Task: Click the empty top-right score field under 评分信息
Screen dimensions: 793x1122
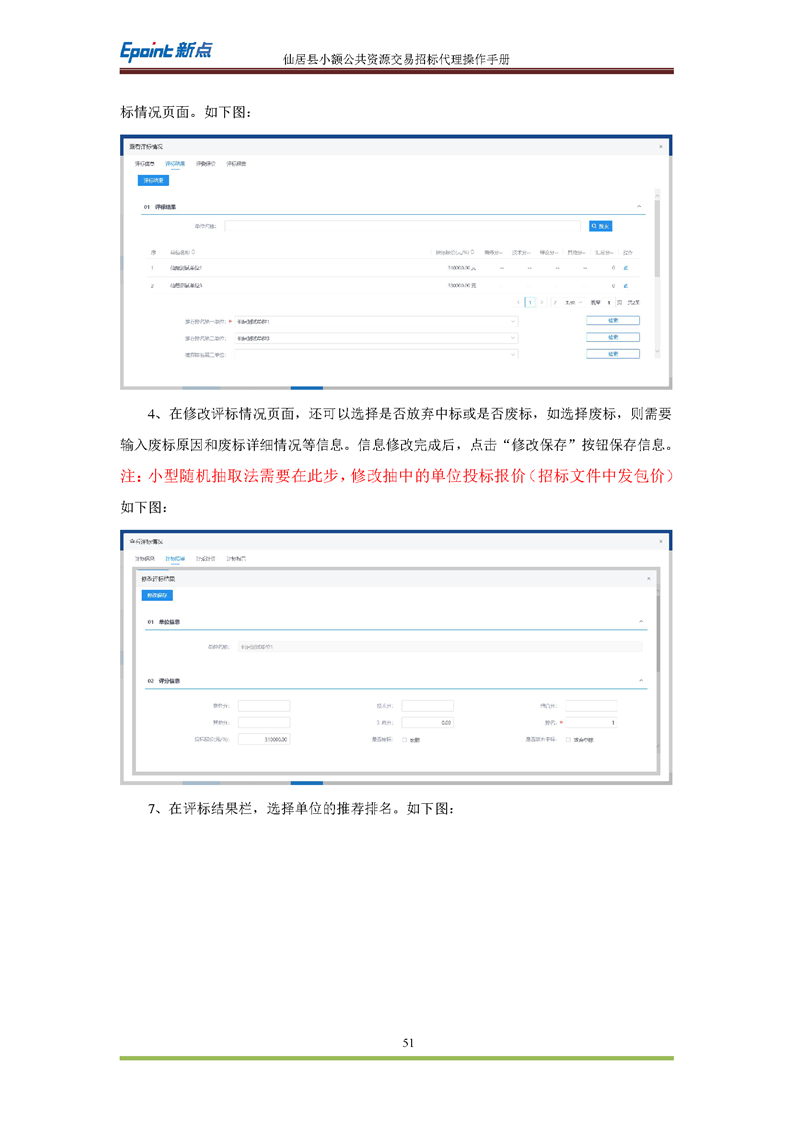Action: pos(591,706)
